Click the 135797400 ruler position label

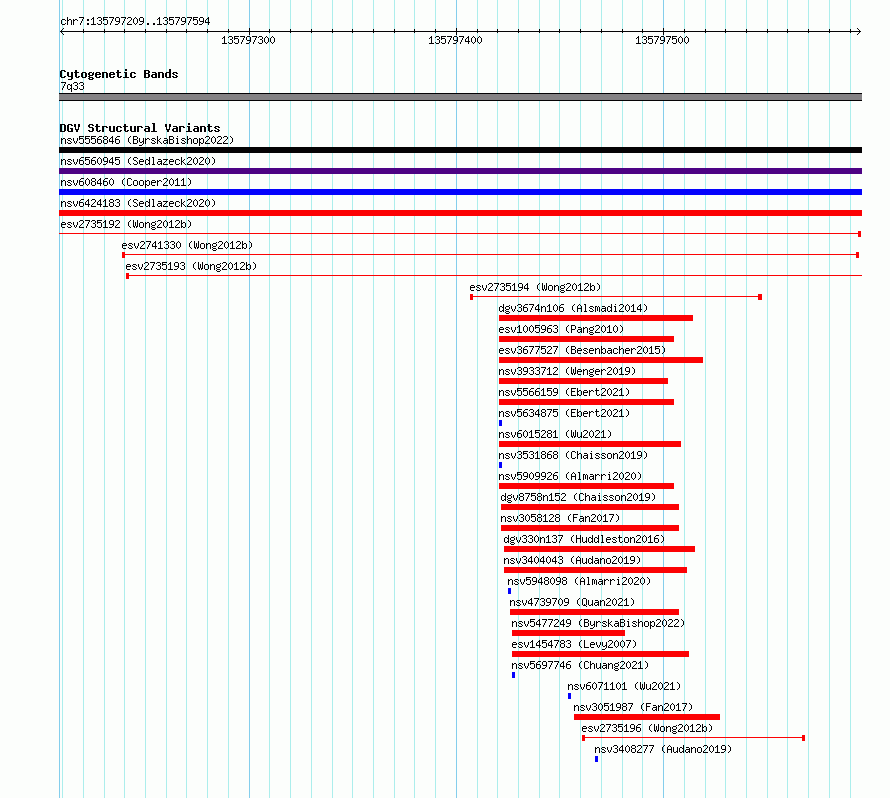point(455,40)
